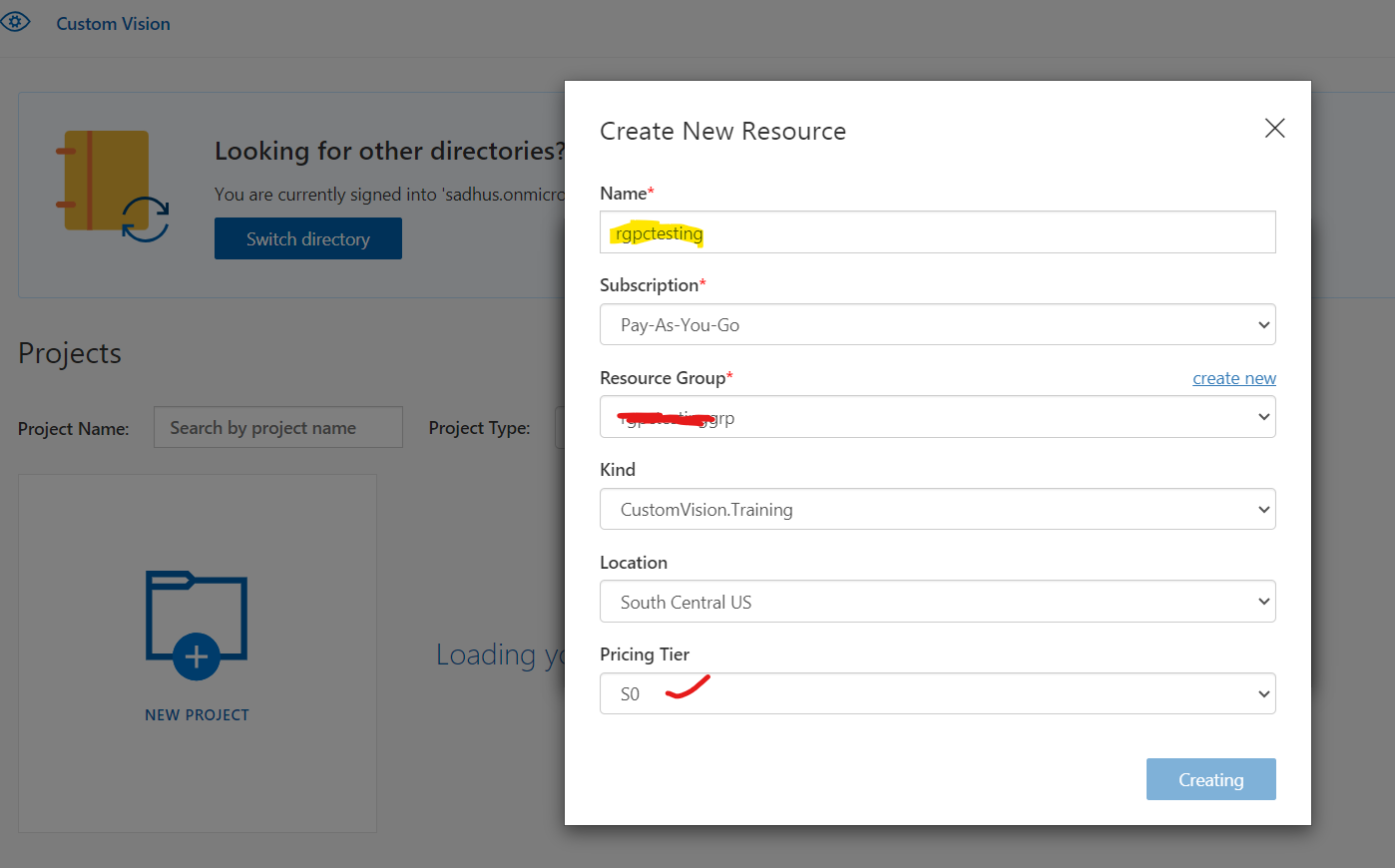Click the Name input field

pos(937,232)
